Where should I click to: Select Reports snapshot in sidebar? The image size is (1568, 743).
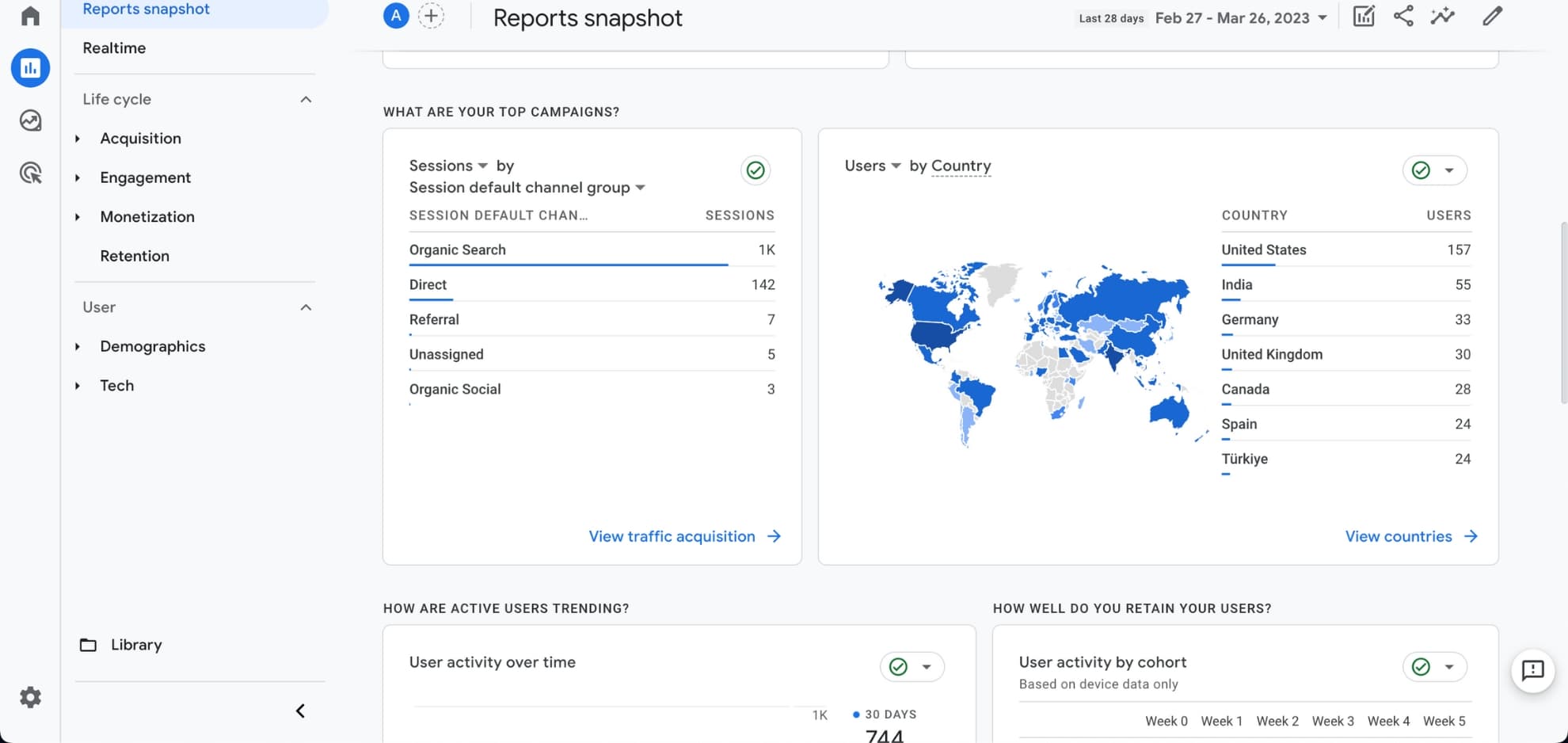coord(147,10)
